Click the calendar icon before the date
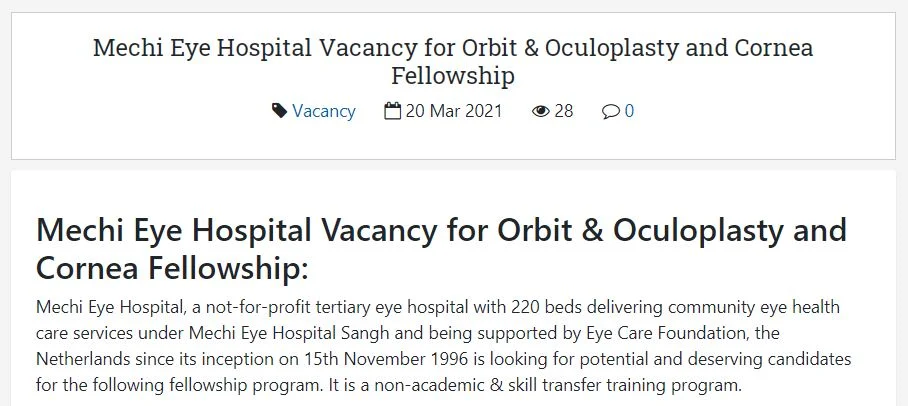Screen dimensions: 908x406 pyautogui.click(x=393, y=111)
